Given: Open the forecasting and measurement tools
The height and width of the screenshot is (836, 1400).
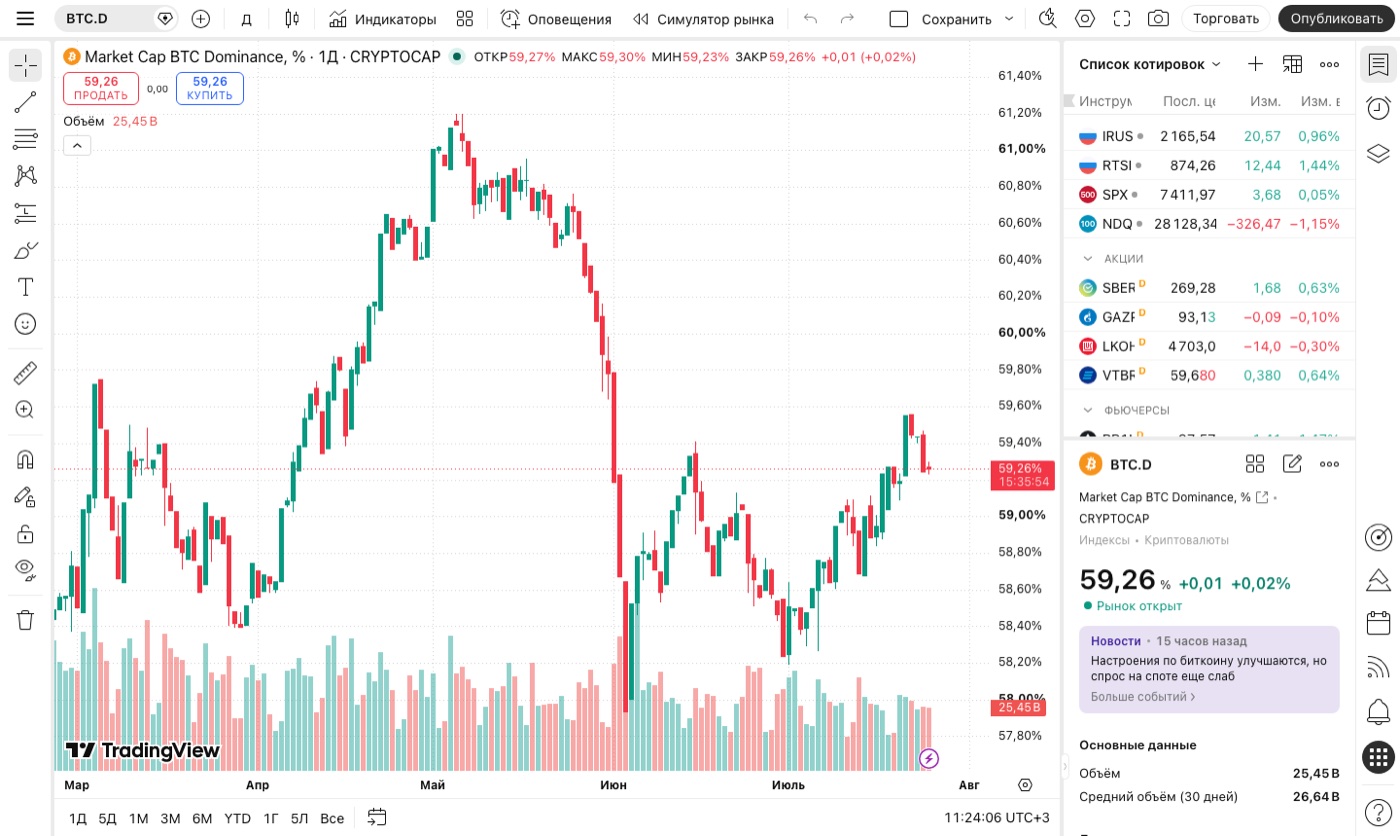Looking at the screenshot, I should pos(25,213).
